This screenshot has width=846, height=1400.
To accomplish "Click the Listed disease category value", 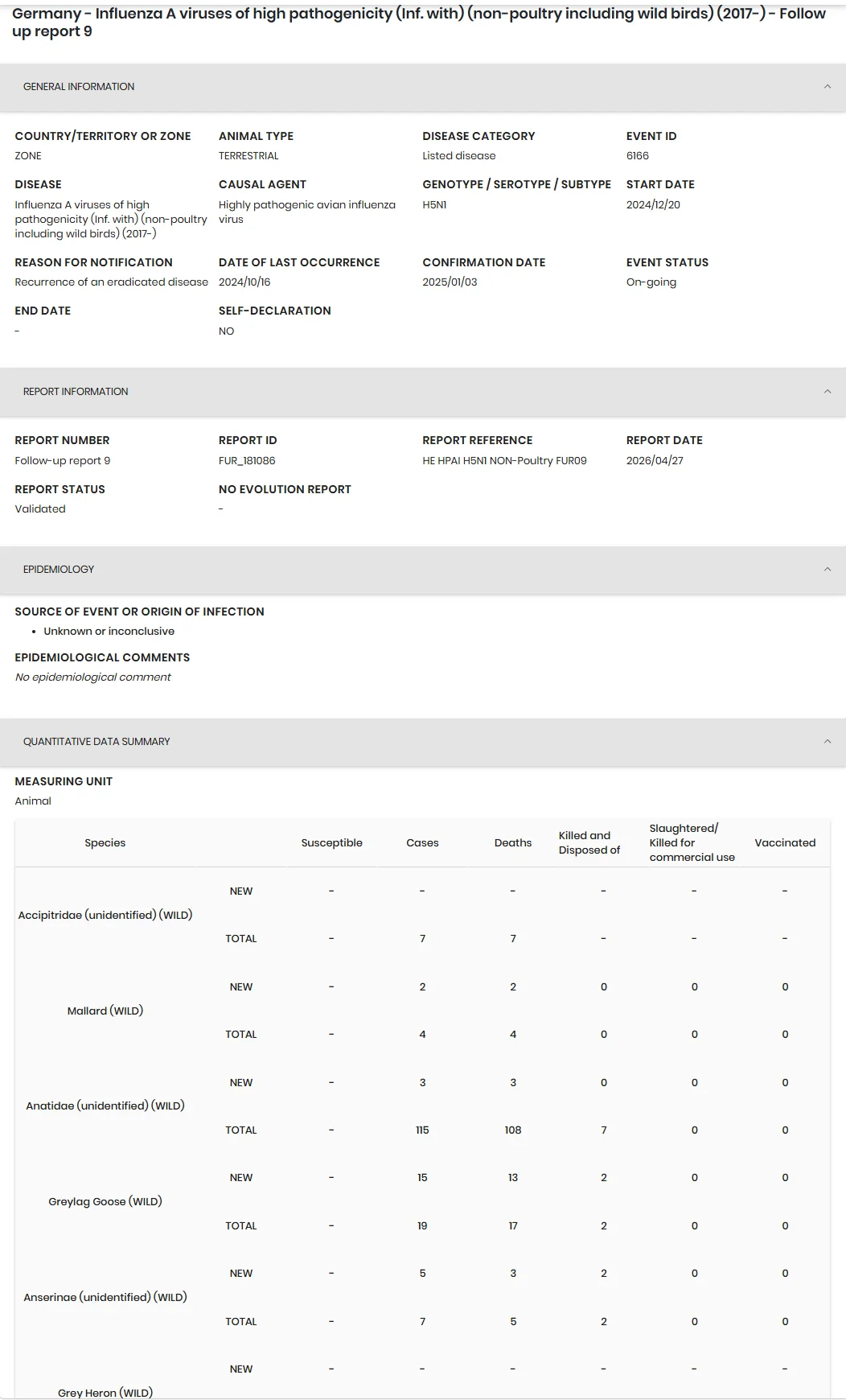I will tap(459, 156).
